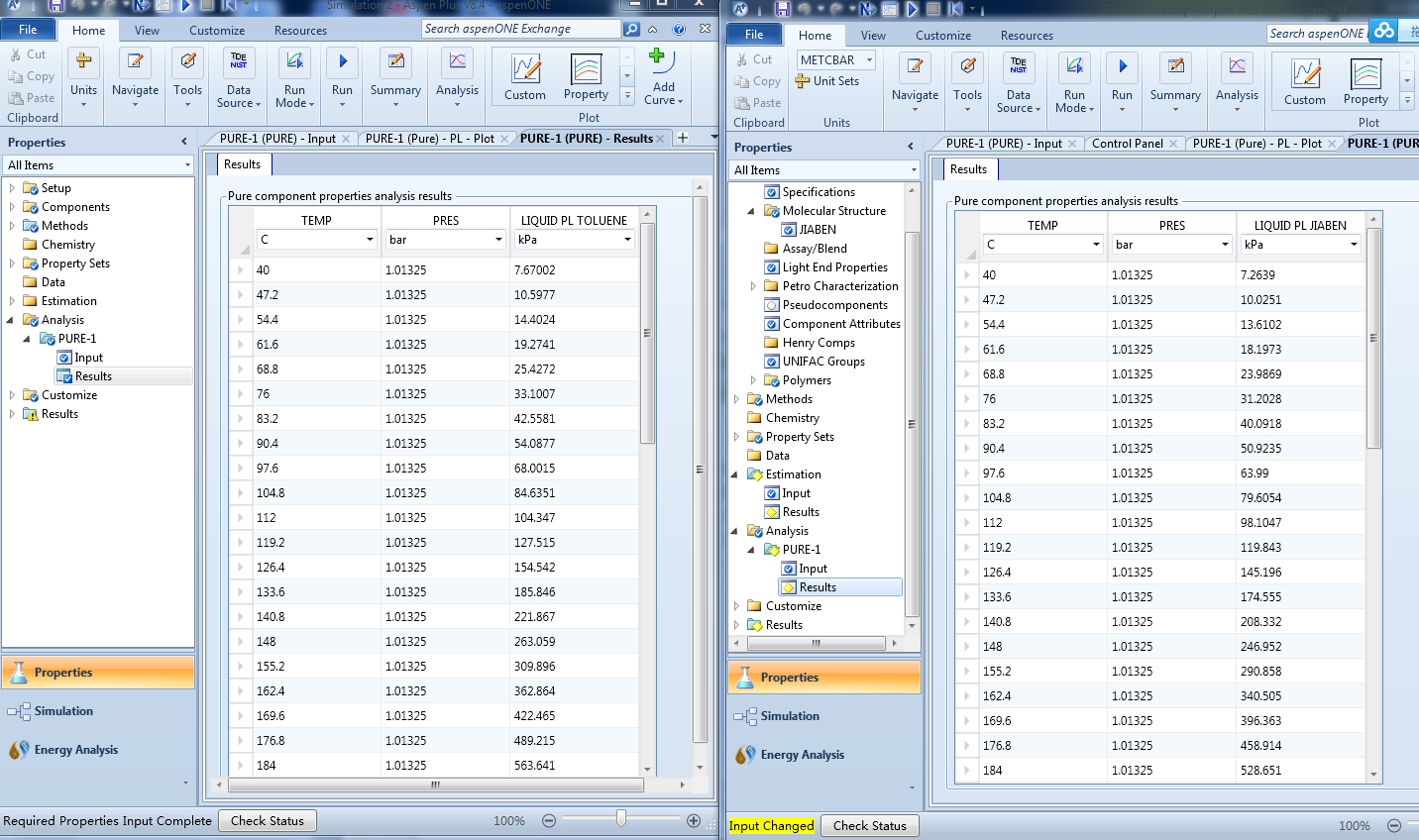This screenshot has height=840, width=1419.
Task: Zoom in with plus button left window
Action: [694, 820]
